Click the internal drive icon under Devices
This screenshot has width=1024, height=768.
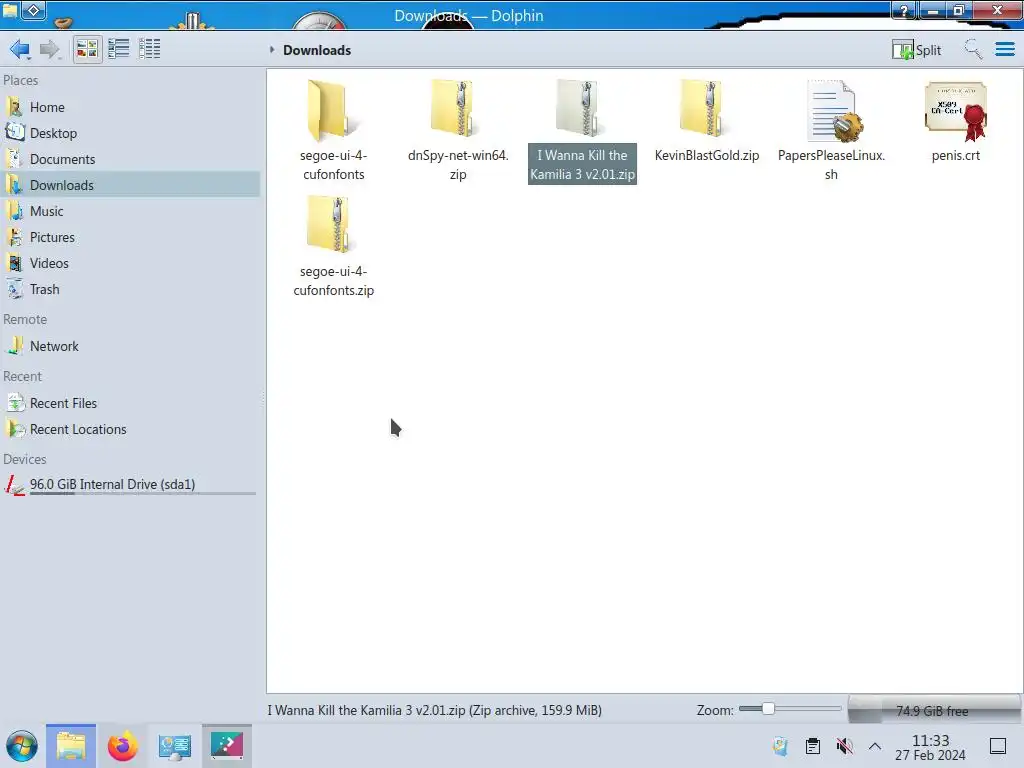tap(15, 485)
